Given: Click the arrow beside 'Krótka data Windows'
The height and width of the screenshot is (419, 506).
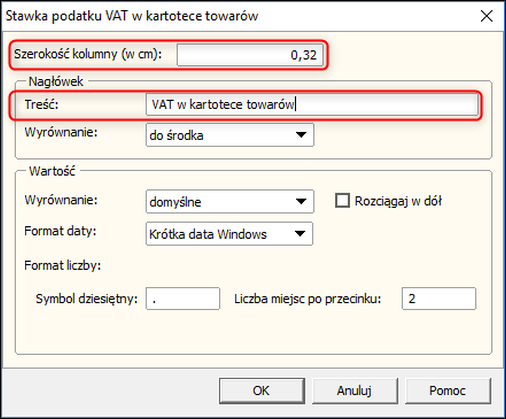Looking at the screenshot, I should pyautogui.click(x=300, y=234).
